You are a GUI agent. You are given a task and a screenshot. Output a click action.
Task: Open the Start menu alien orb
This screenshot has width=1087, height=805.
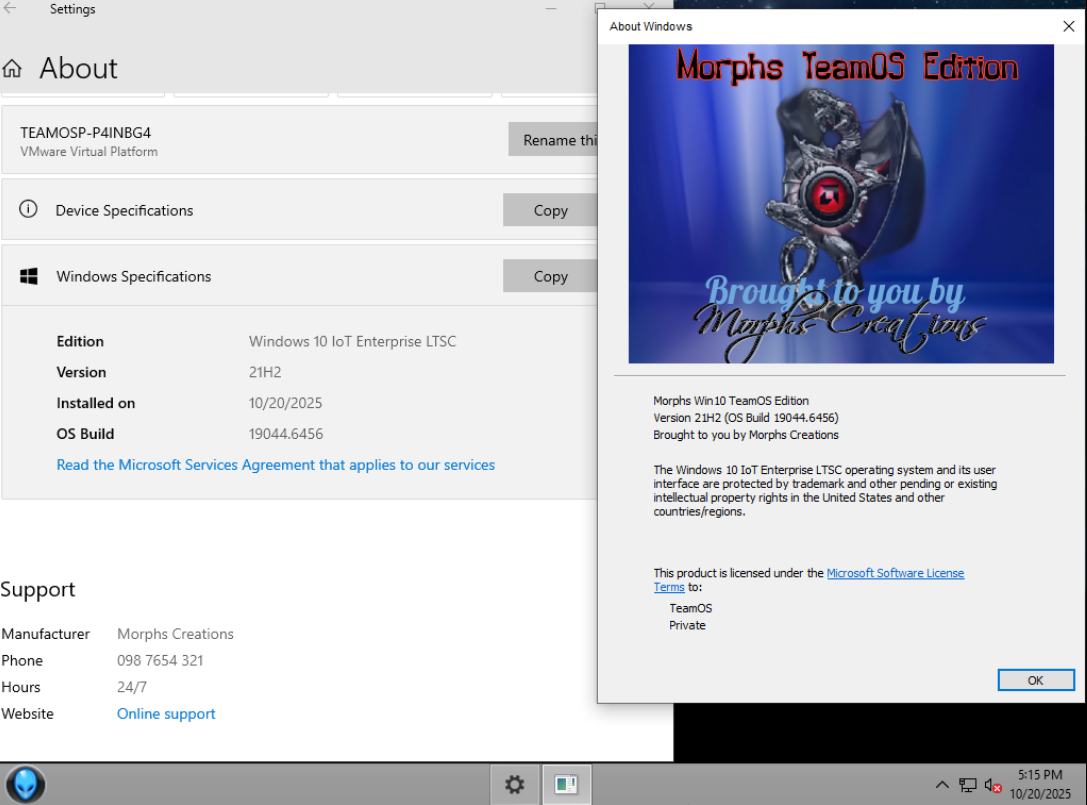26,785
